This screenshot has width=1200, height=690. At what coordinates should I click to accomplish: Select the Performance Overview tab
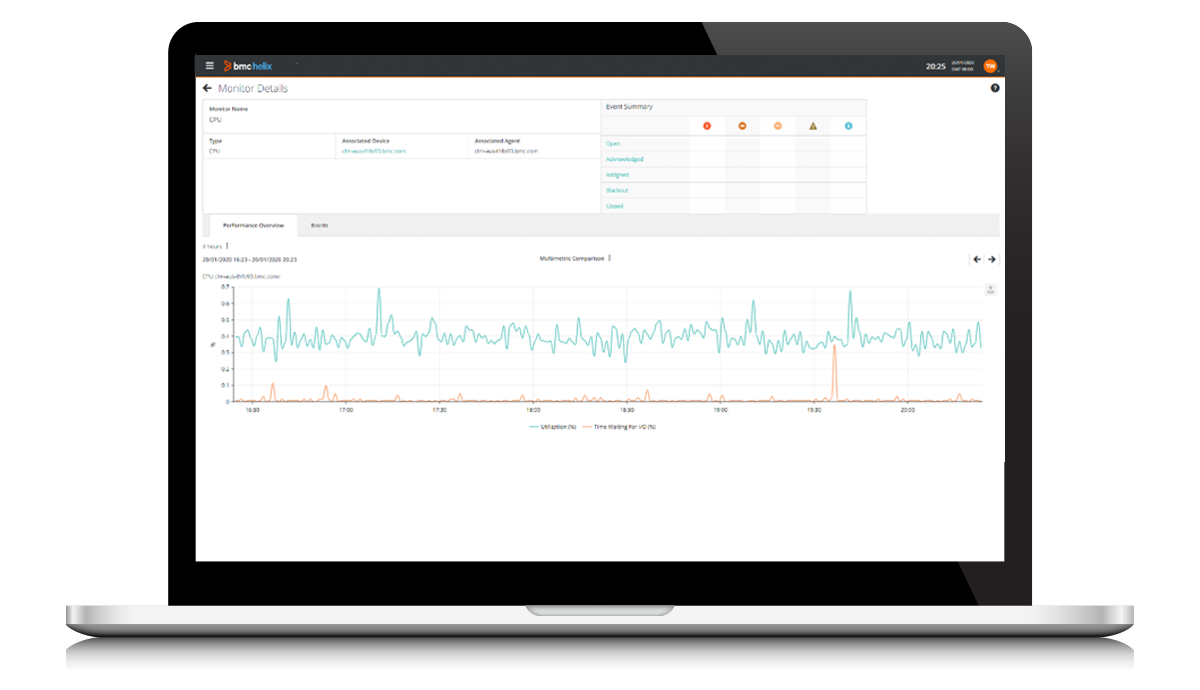[254, 226]
